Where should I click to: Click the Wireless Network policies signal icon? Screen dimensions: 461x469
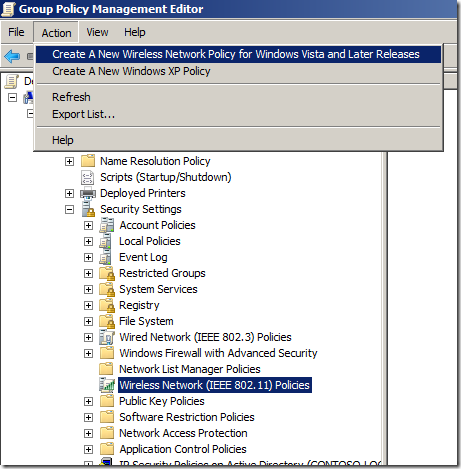click(x=107, y=385)
